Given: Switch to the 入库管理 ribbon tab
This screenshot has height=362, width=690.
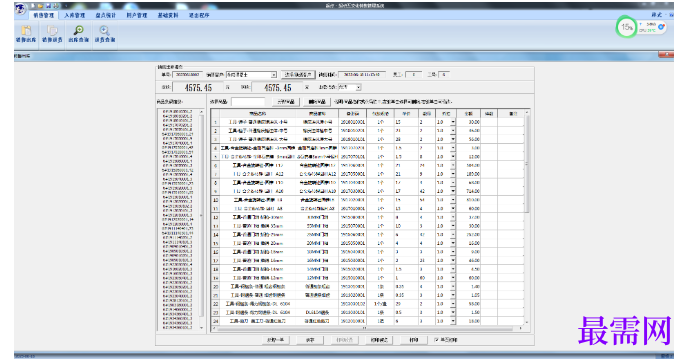Looking at the screenshot, I should tap(74, 15).
